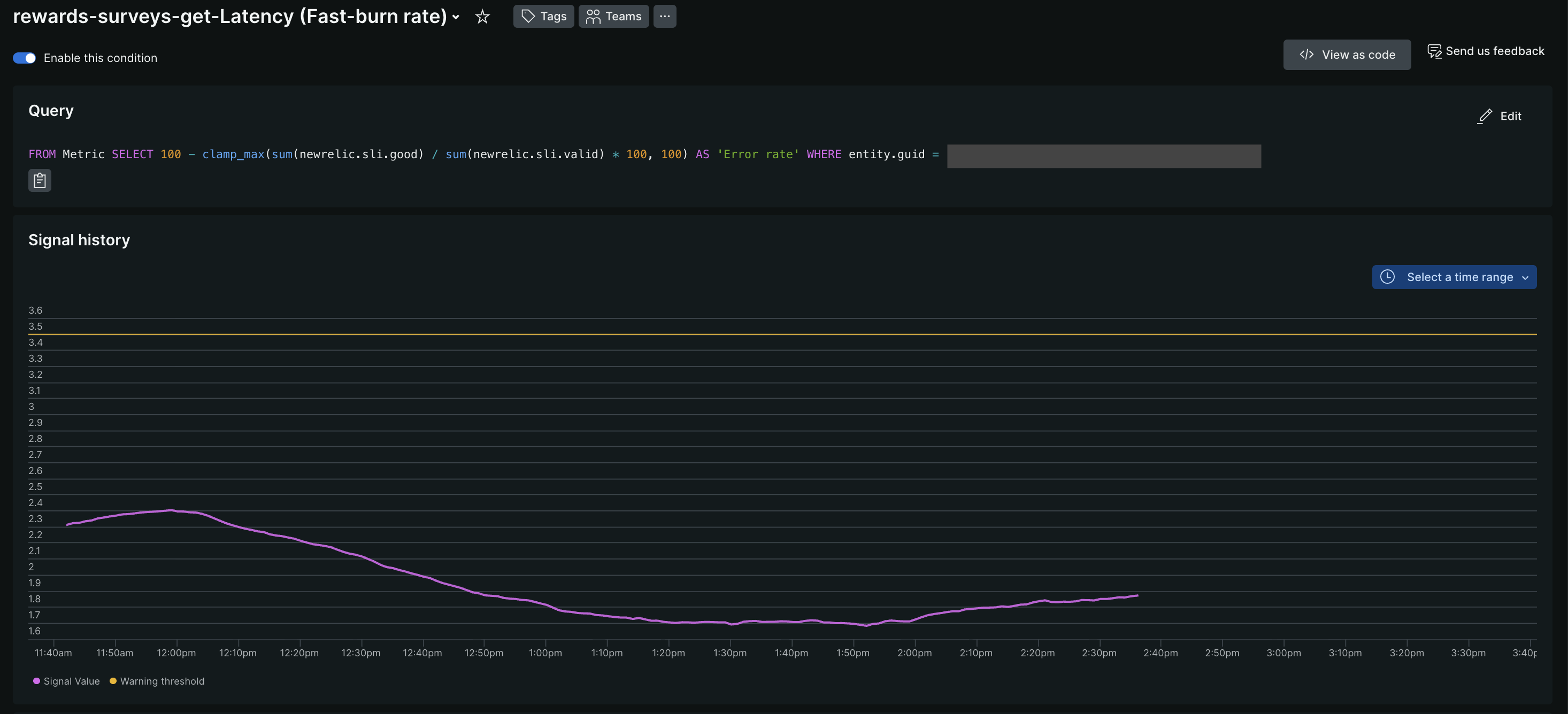Viewport: 1568px width, 714px height.
Task: Click View as code button
Action: (1347, 55)
